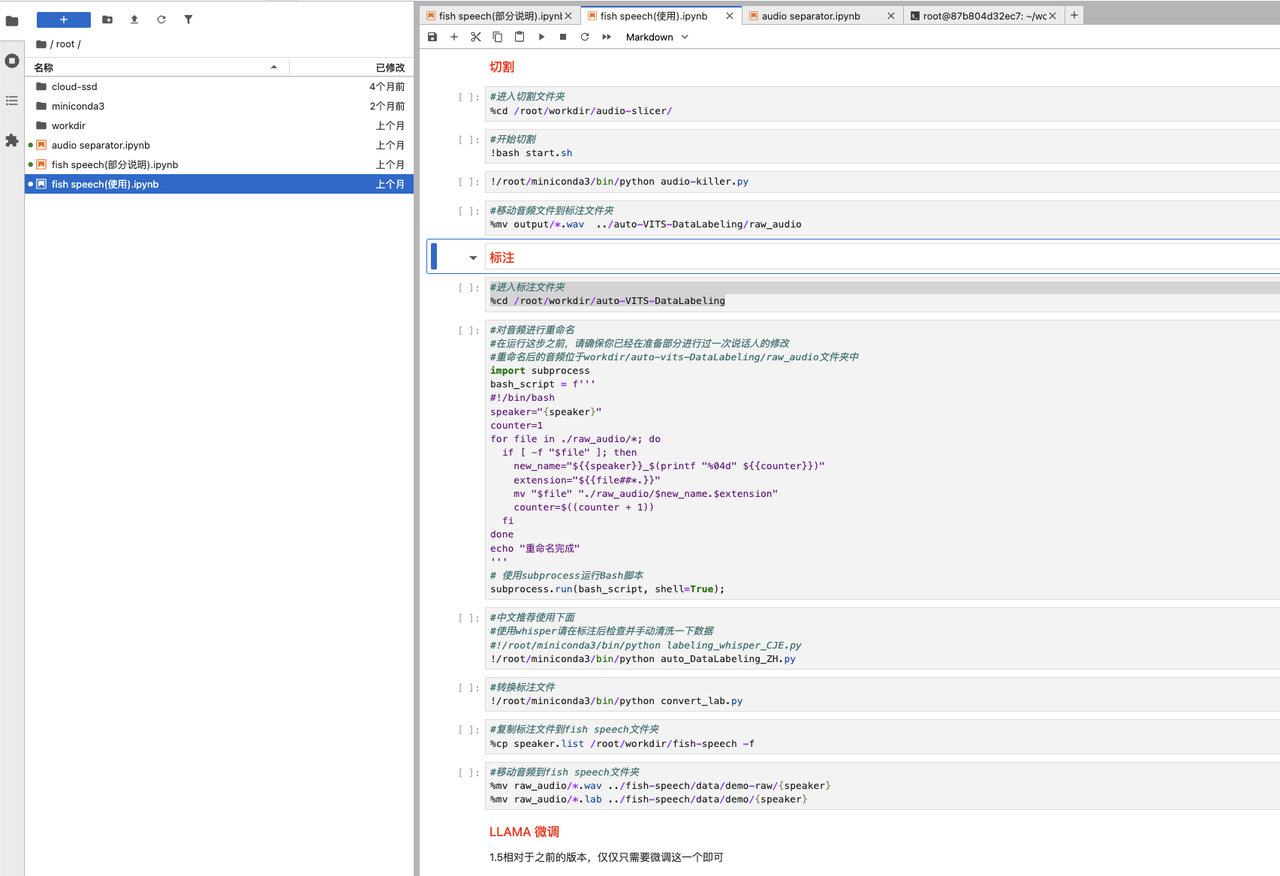This screenshot has height=876, width=1280.
Task: Close the fish speech(使用).ipynb tab
Action: click(729, 16)
